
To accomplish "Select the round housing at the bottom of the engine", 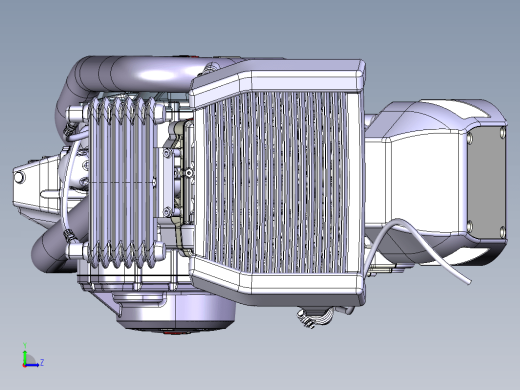I will pos(176,312).
